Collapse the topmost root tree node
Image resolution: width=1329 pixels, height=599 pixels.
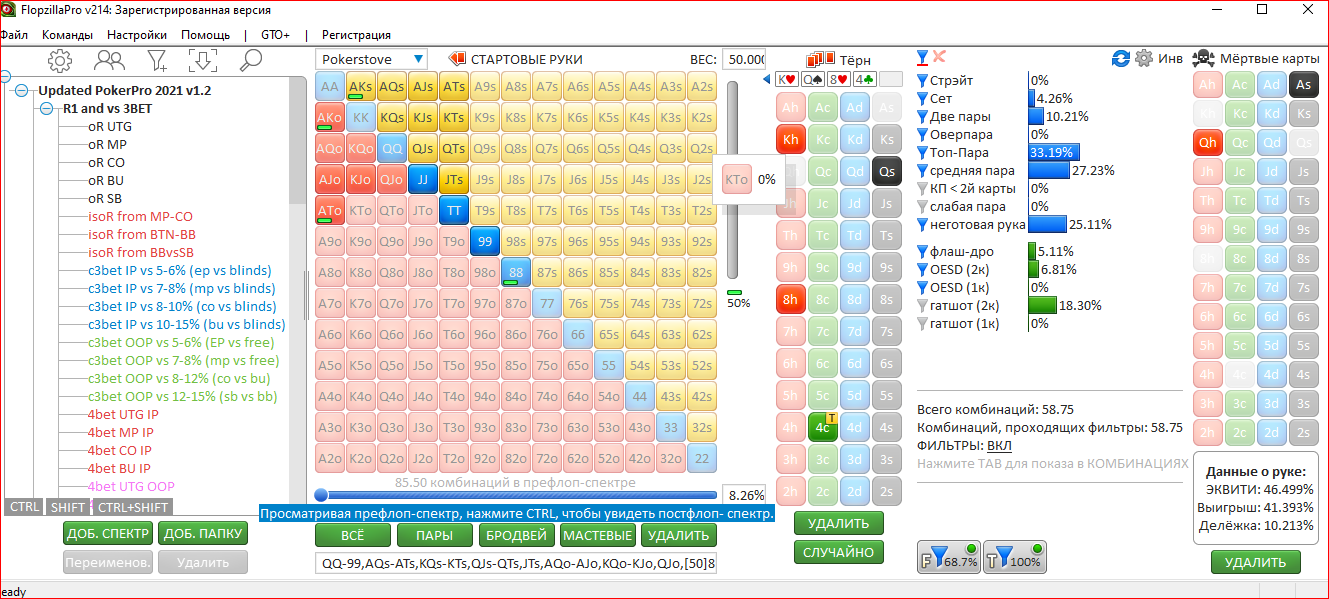point(4,76)
